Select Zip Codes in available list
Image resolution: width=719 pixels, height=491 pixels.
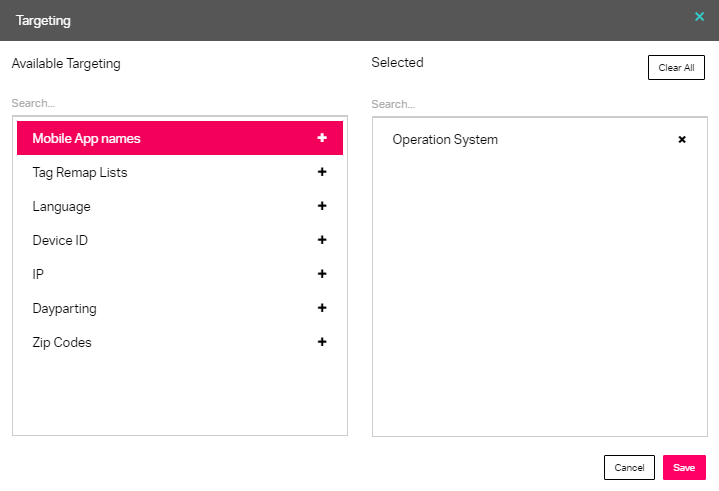coord(180,342)
